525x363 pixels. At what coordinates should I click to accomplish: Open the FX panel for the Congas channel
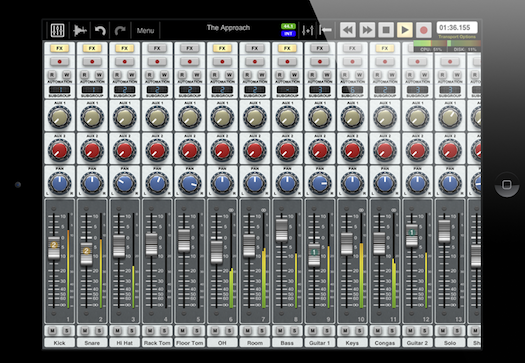pyautogui.click(x=385, y=48)
